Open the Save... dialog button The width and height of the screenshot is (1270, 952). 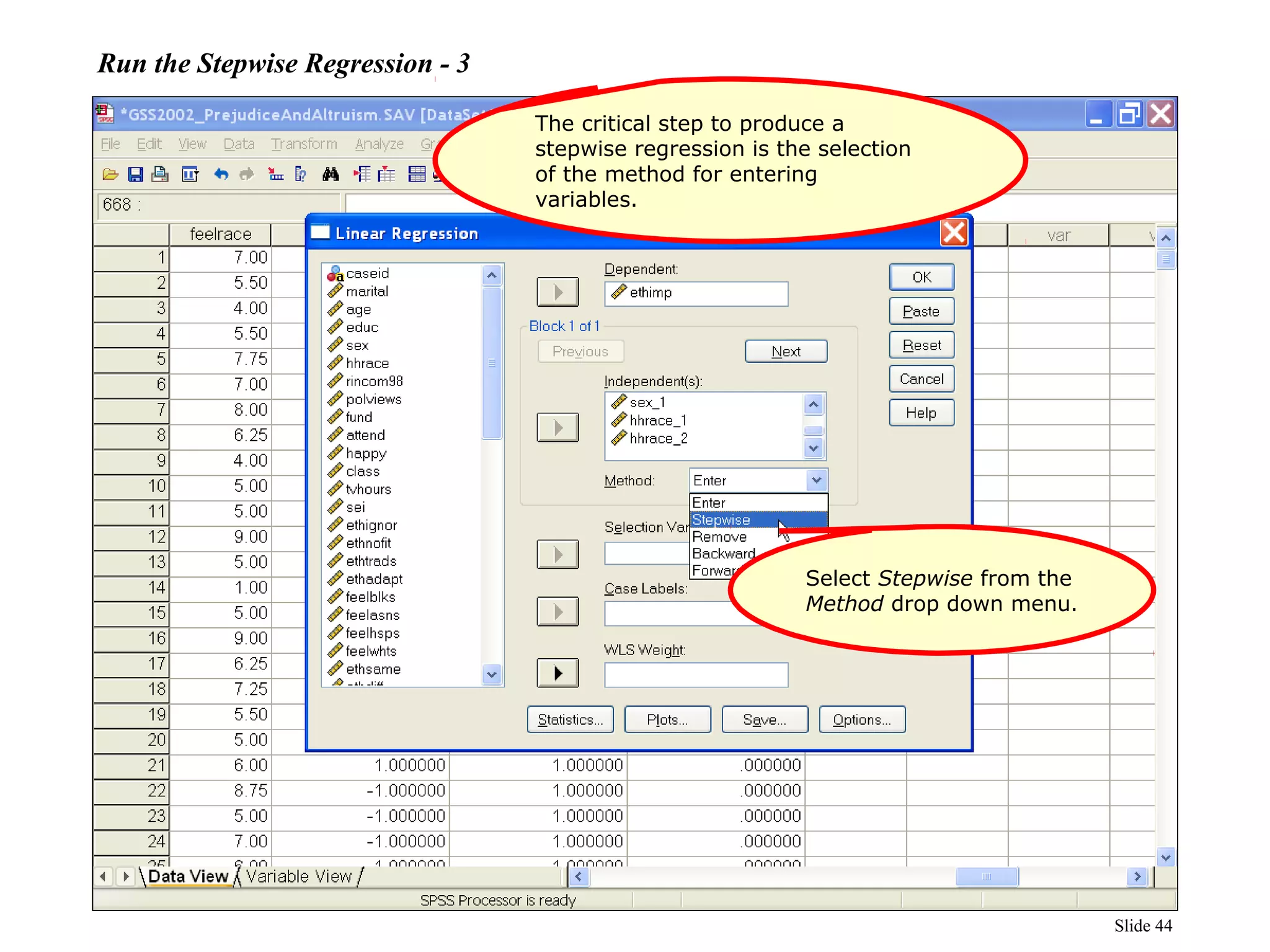765,720
